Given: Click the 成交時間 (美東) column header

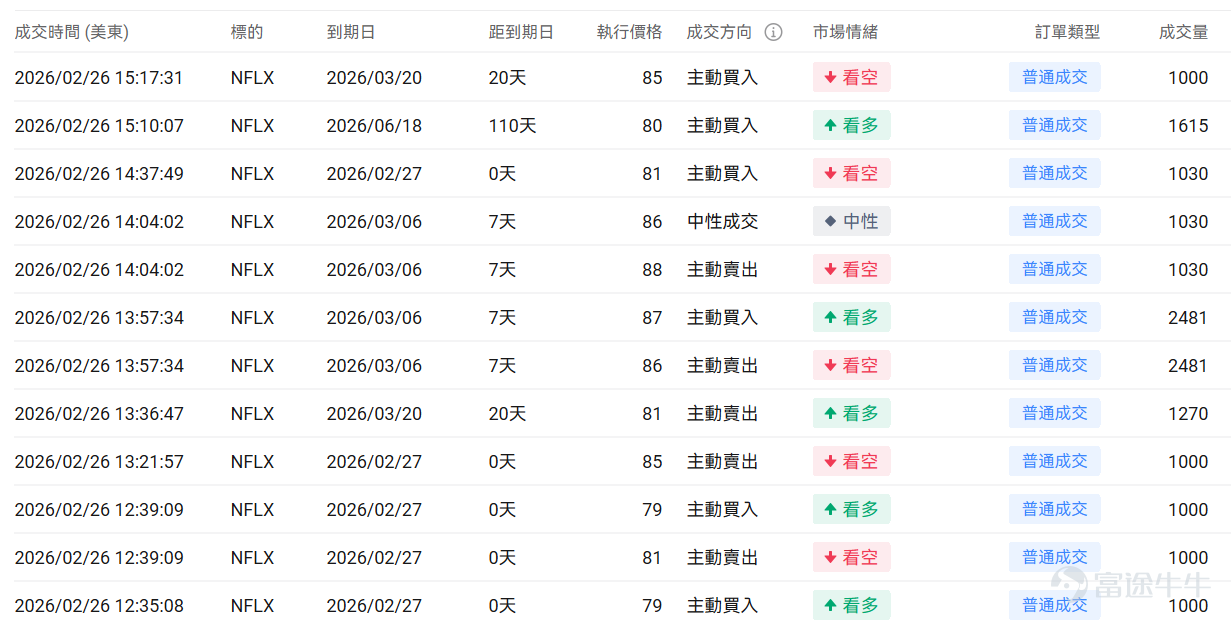Looking at the screenshot, I should tap(71, 32).
